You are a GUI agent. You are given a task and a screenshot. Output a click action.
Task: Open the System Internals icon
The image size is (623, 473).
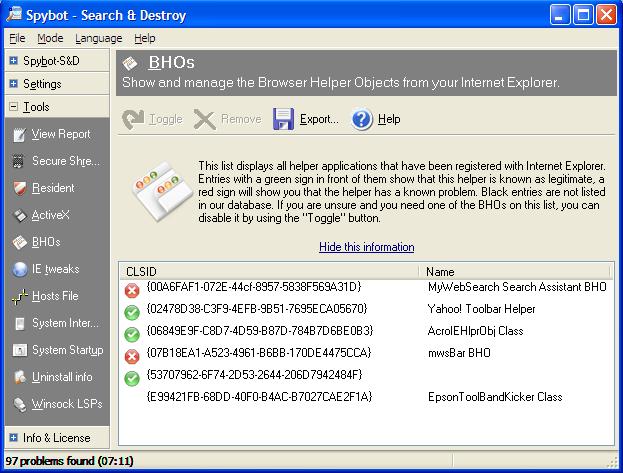point(19,323)
